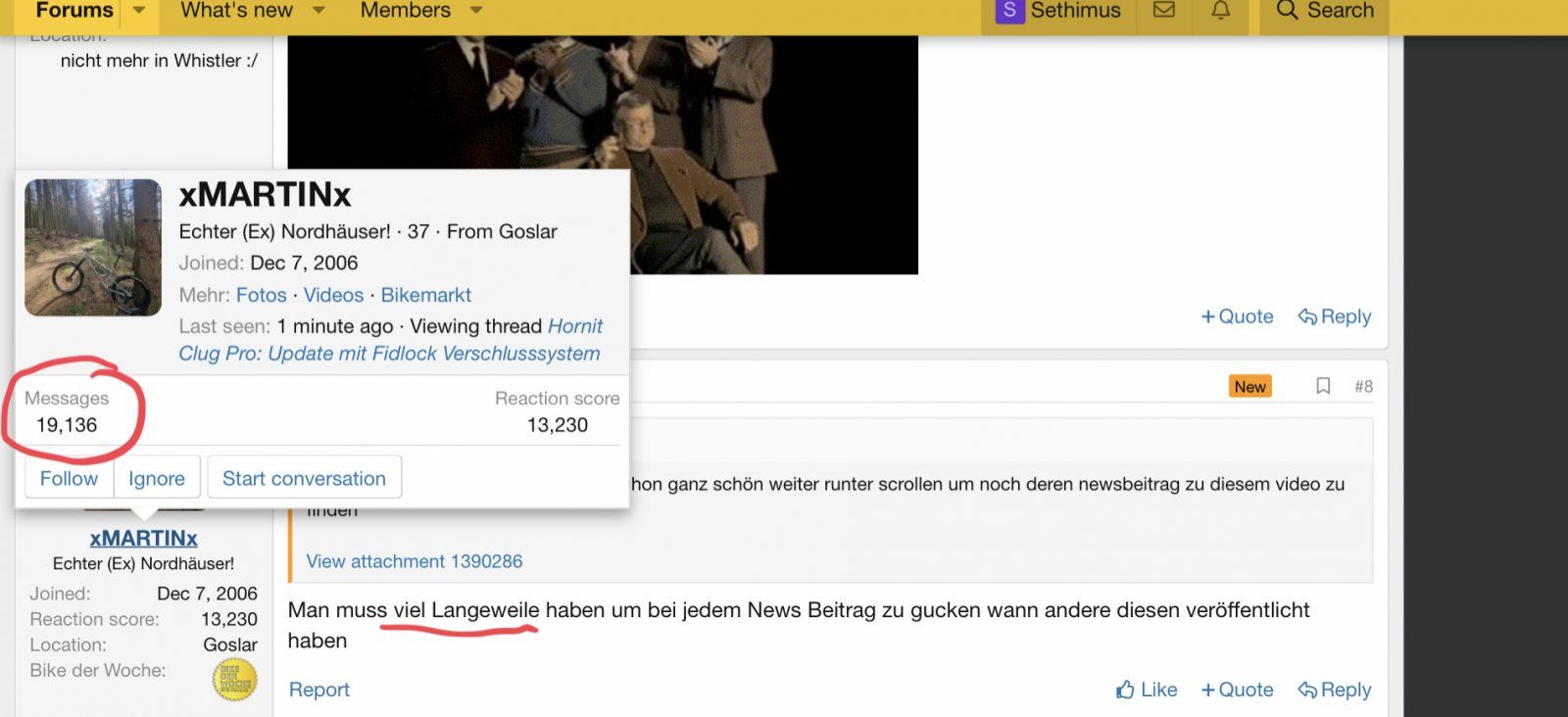
Task: Bookmark post #8 with bookmark icon
Action: click(x=1322, y=386)
